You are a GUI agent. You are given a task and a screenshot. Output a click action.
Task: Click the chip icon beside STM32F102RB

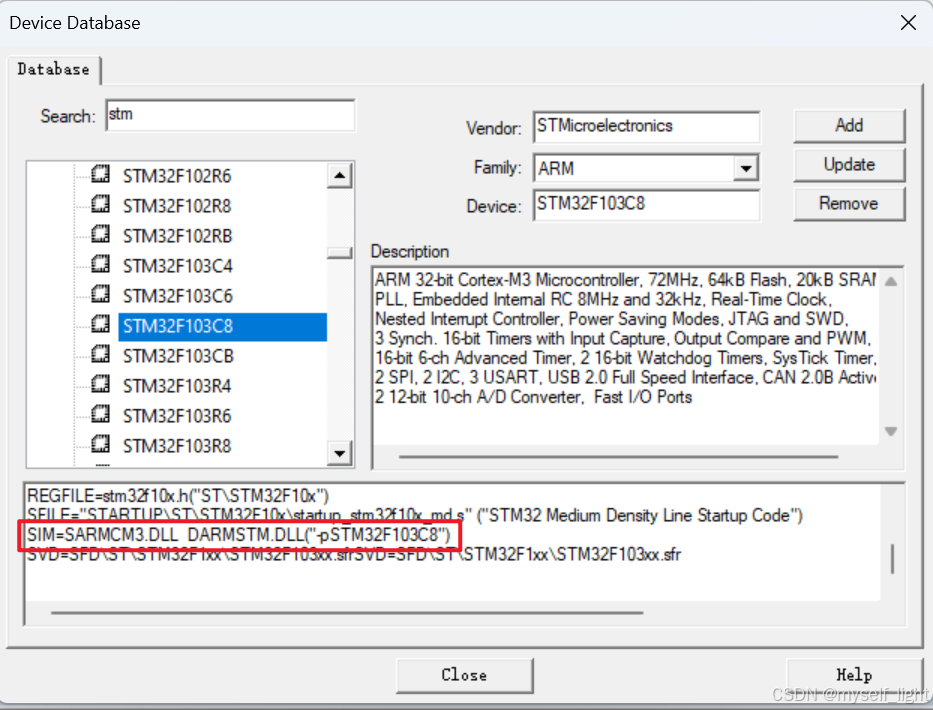101,234
